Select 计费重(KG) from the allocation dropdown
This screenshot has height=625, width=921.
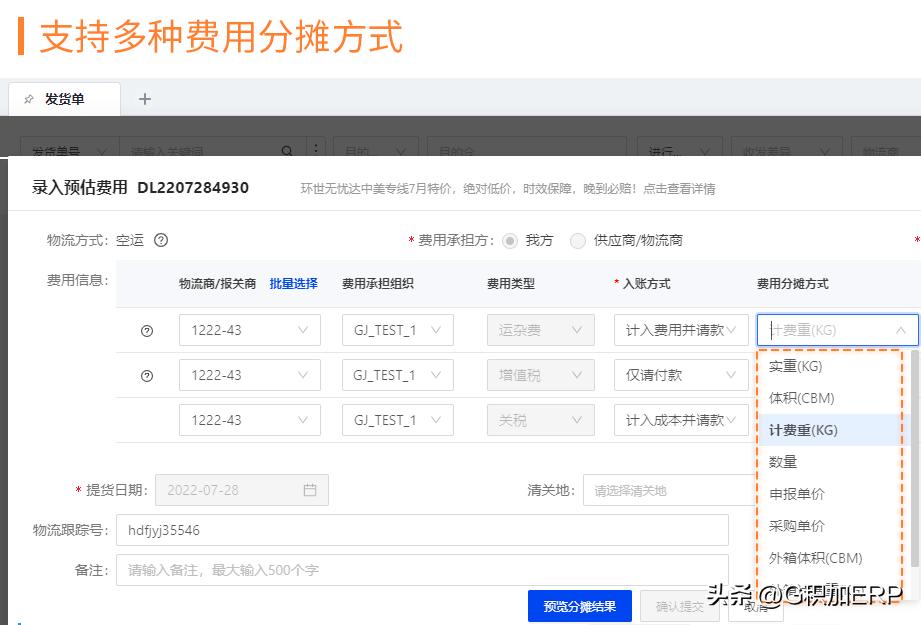(x=806, y=429)
